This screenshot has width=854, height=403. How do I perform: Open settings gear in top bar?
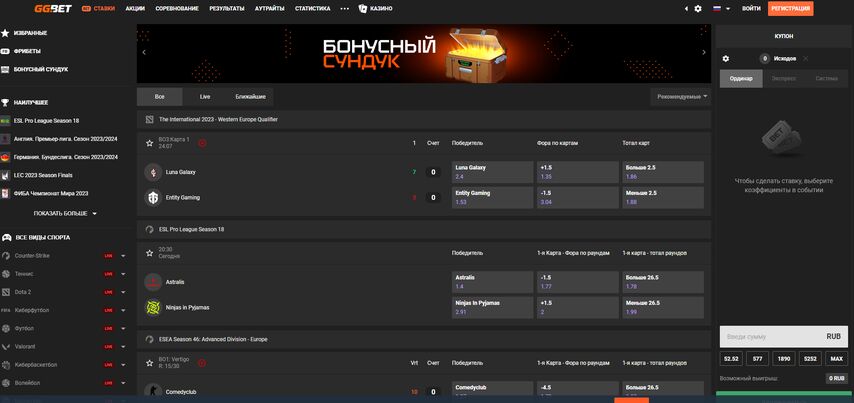click(x=698, y=9)
